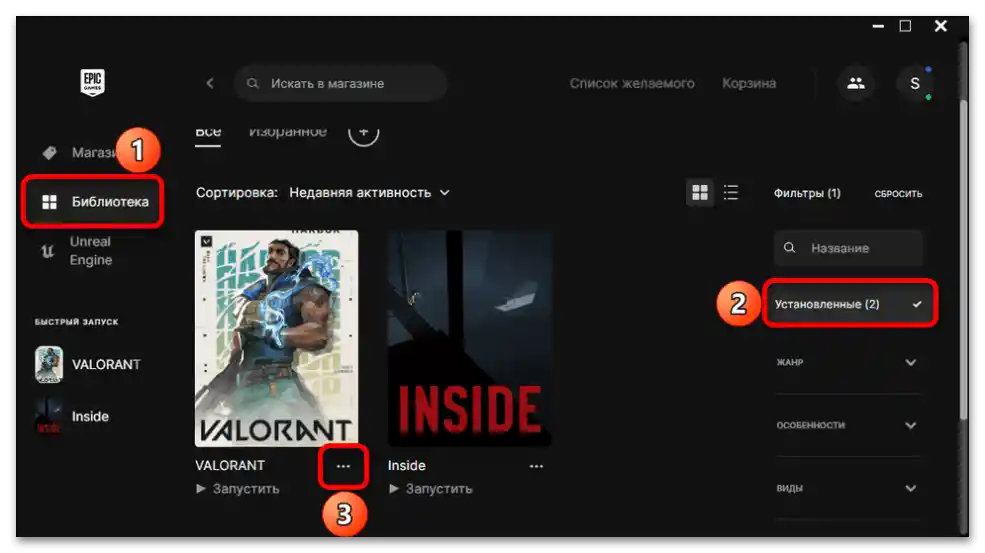Screen dimensions: 985x553
Task: Launch Inside from quick launch list
Action: pyautogui.click(x=72, y=416)
